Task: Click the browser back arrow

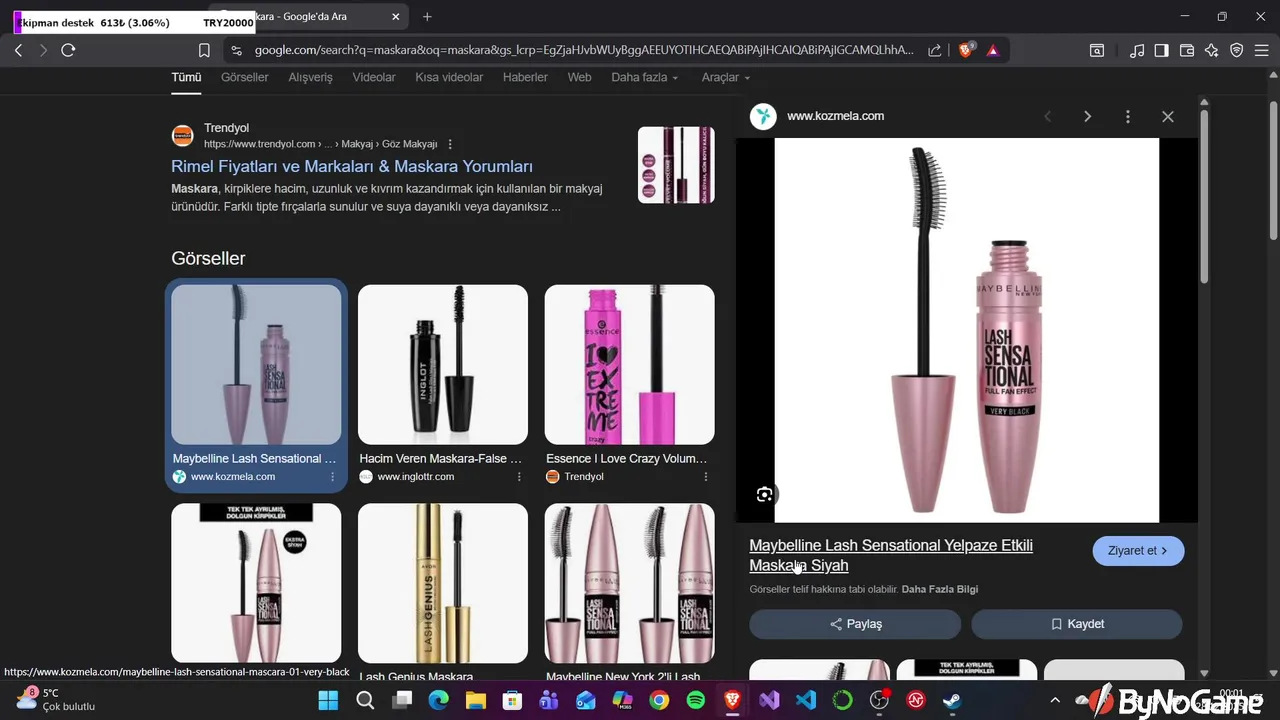Action: click(18, 50)
